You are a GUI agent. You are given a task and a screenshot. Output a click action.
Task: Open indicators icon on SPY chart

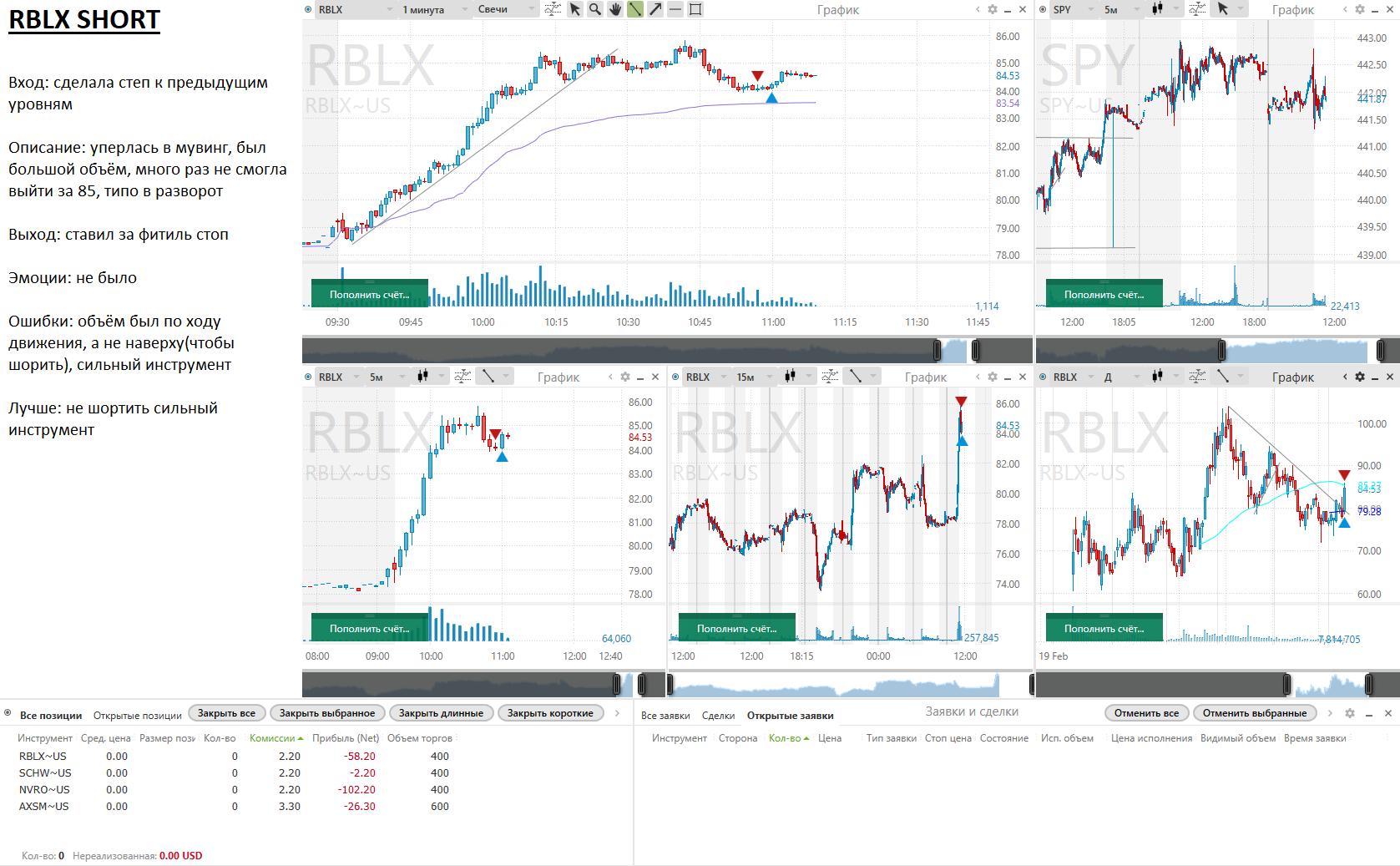(1197, 9)
